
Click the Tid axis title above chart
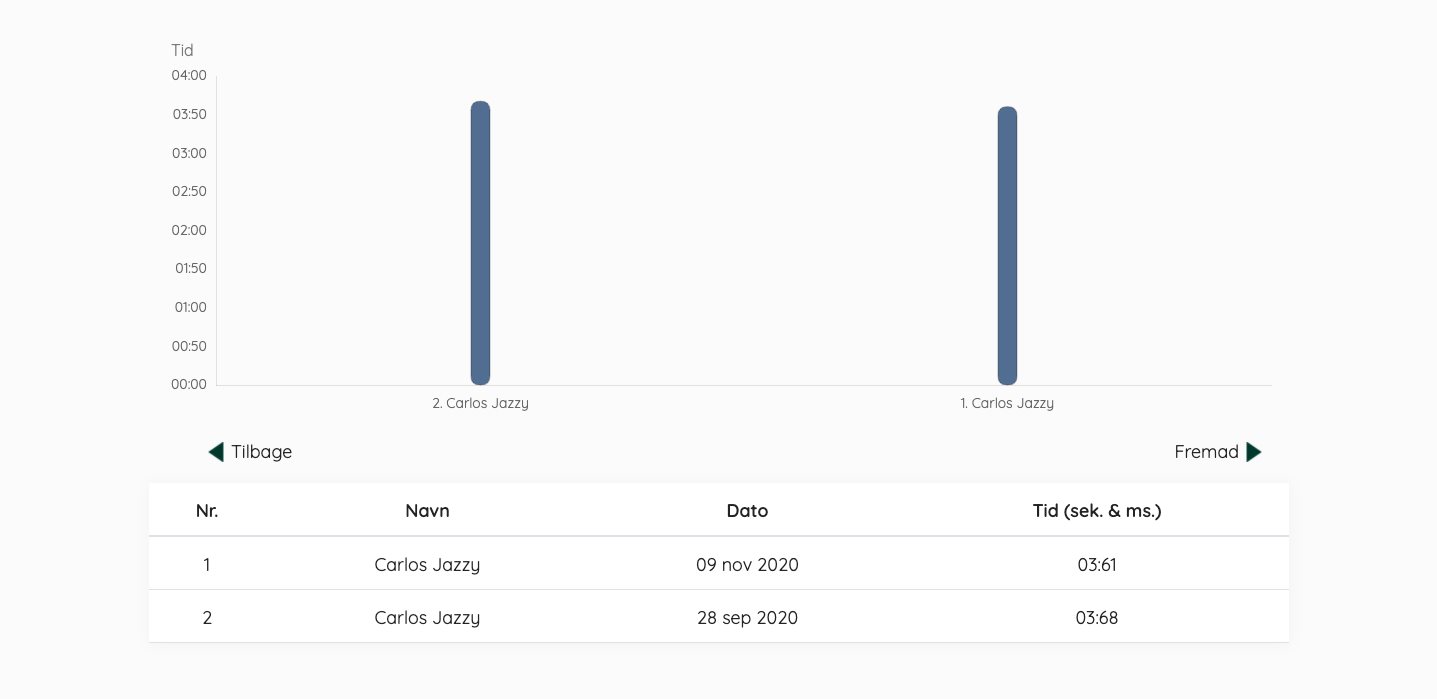(x=182, y=50)
